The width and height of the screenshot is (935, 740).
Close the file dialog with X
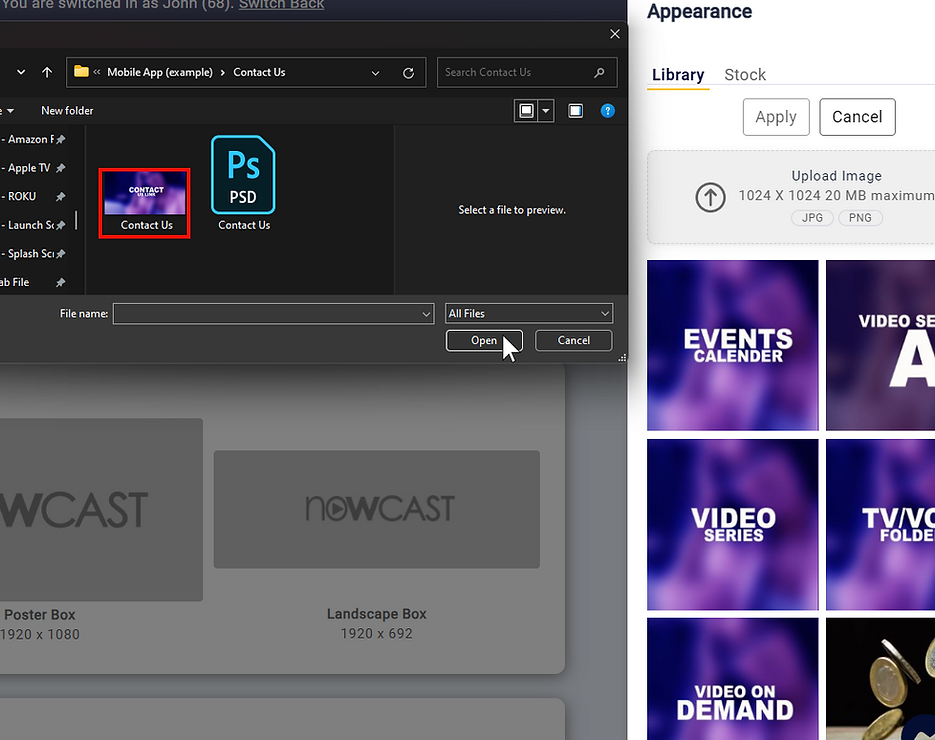coord(615,34)
